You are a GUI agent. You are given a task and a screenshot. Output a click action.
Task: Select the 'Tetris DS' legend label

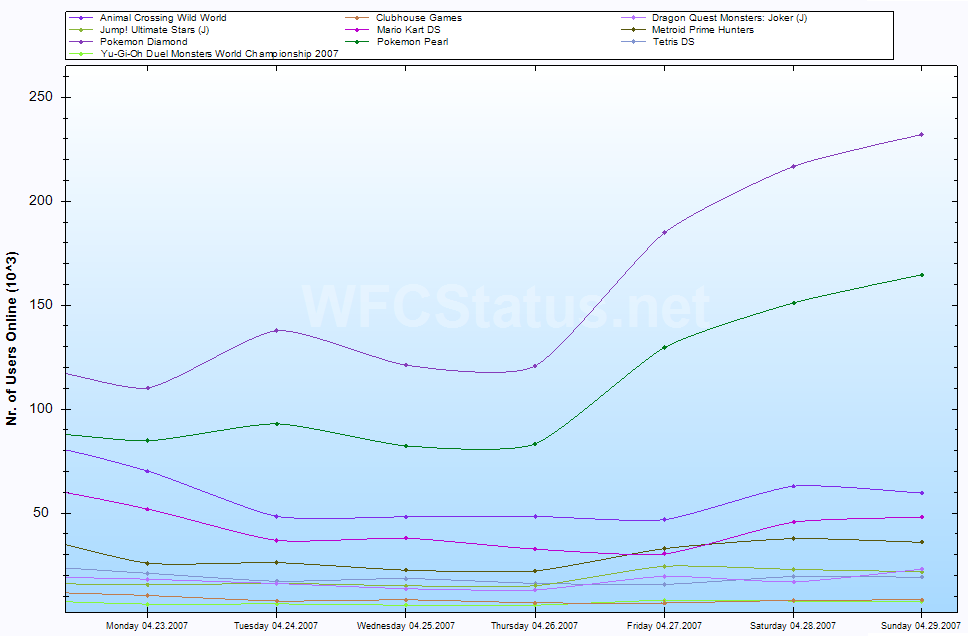coord(674,42)
